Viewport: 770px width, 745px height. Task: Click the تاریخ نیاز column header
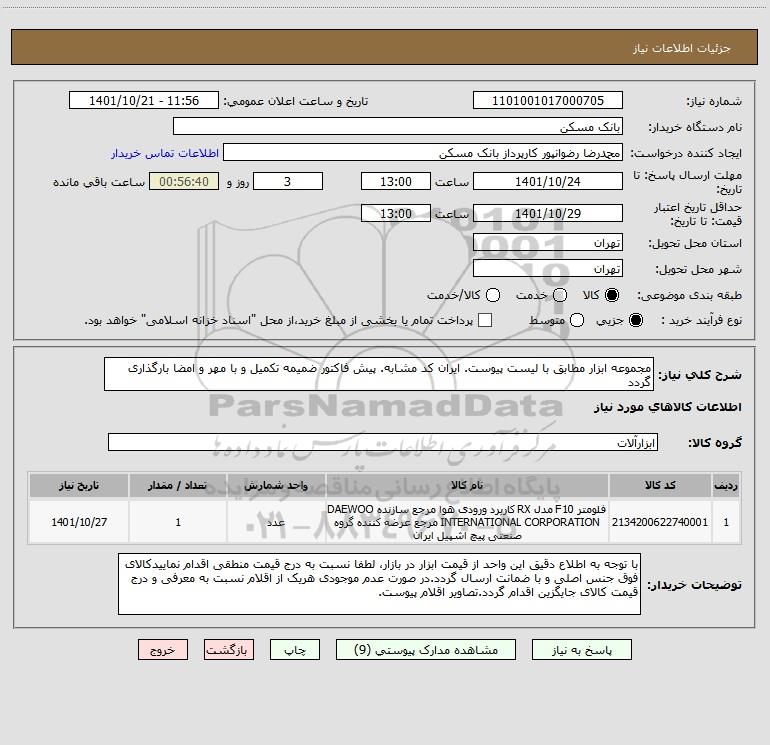79,485
